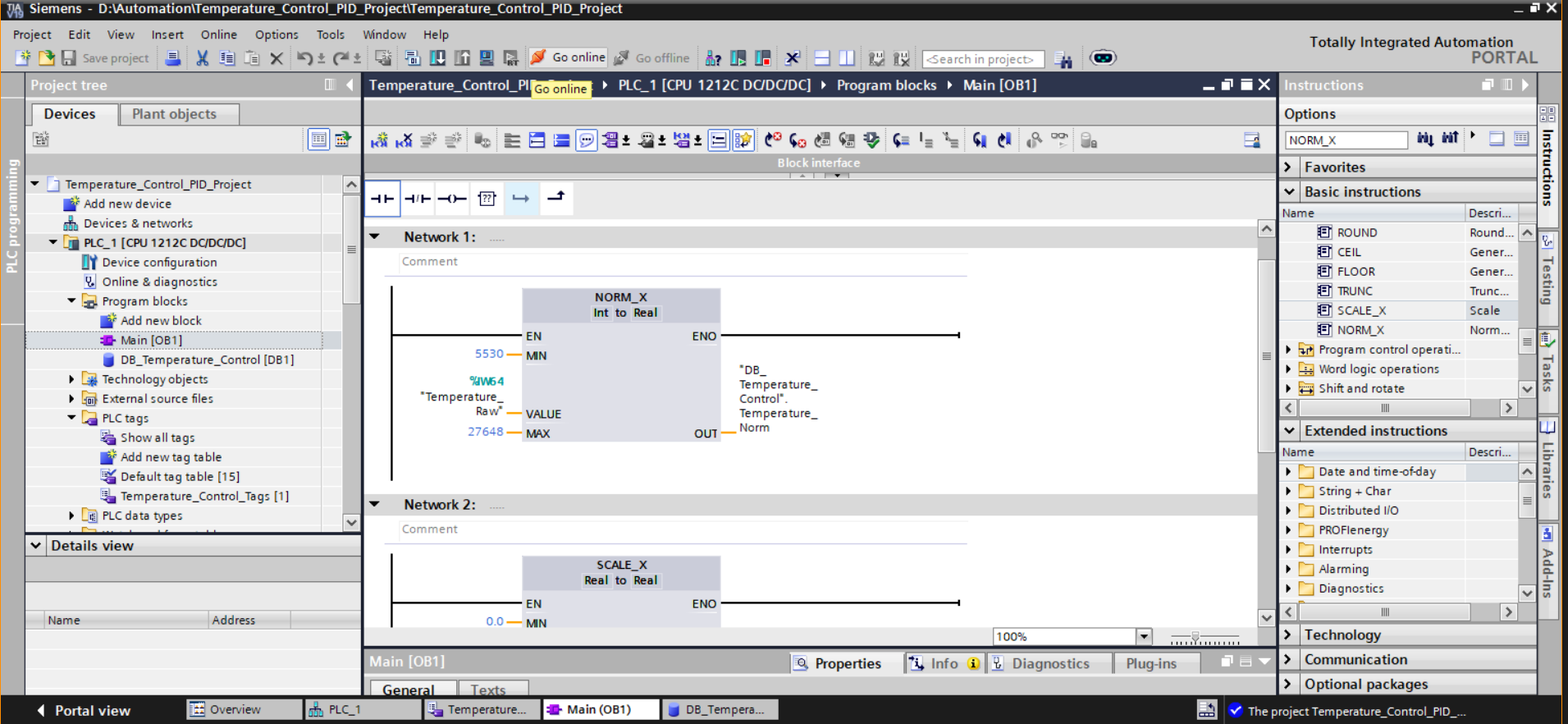Viewport: 1568px width, 724px height.
Task: Click the Save project button
Action: point(105,58)
